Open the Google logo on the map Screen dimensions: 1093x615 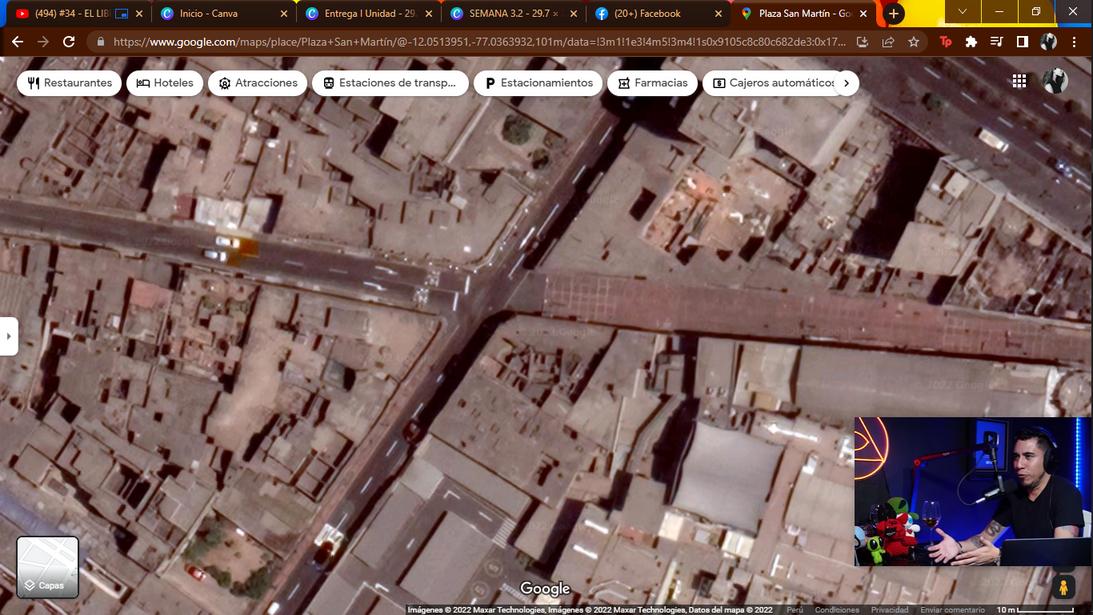[x=545, y=589]
